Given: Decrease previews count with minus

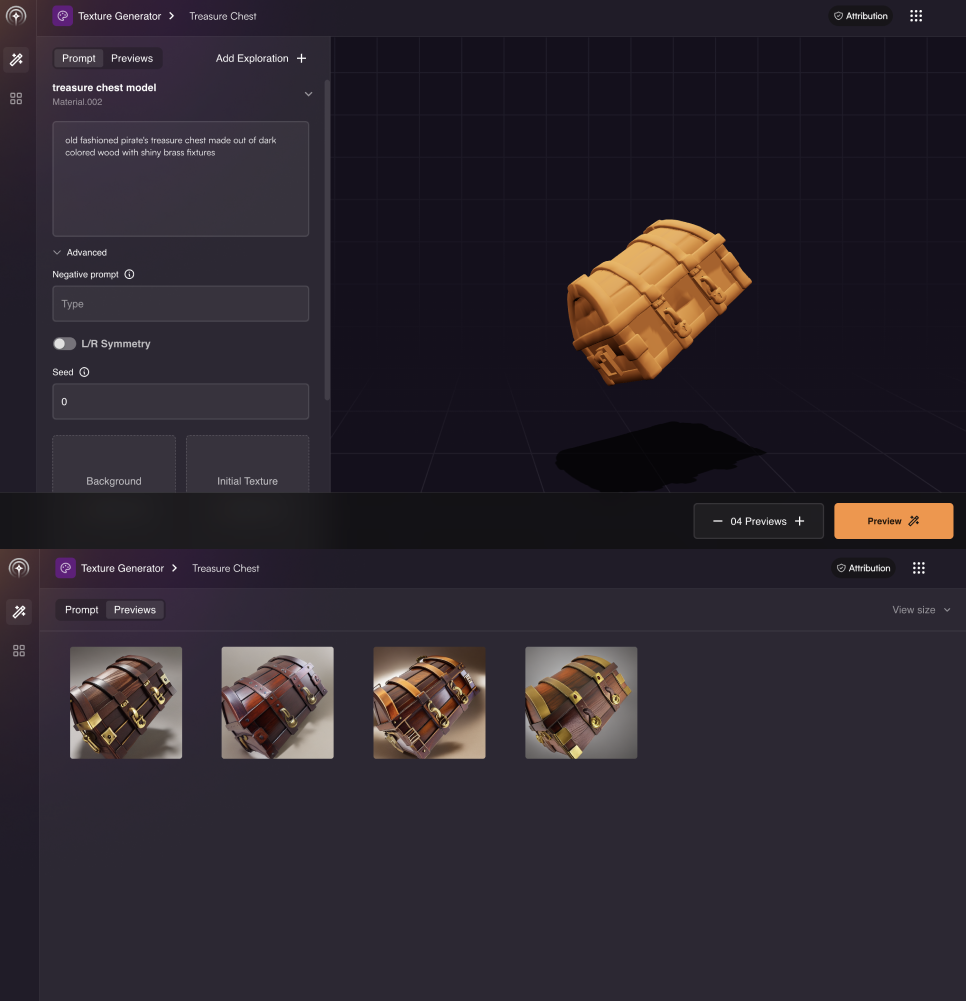Looking at the screenshot, I should (718, 521).
